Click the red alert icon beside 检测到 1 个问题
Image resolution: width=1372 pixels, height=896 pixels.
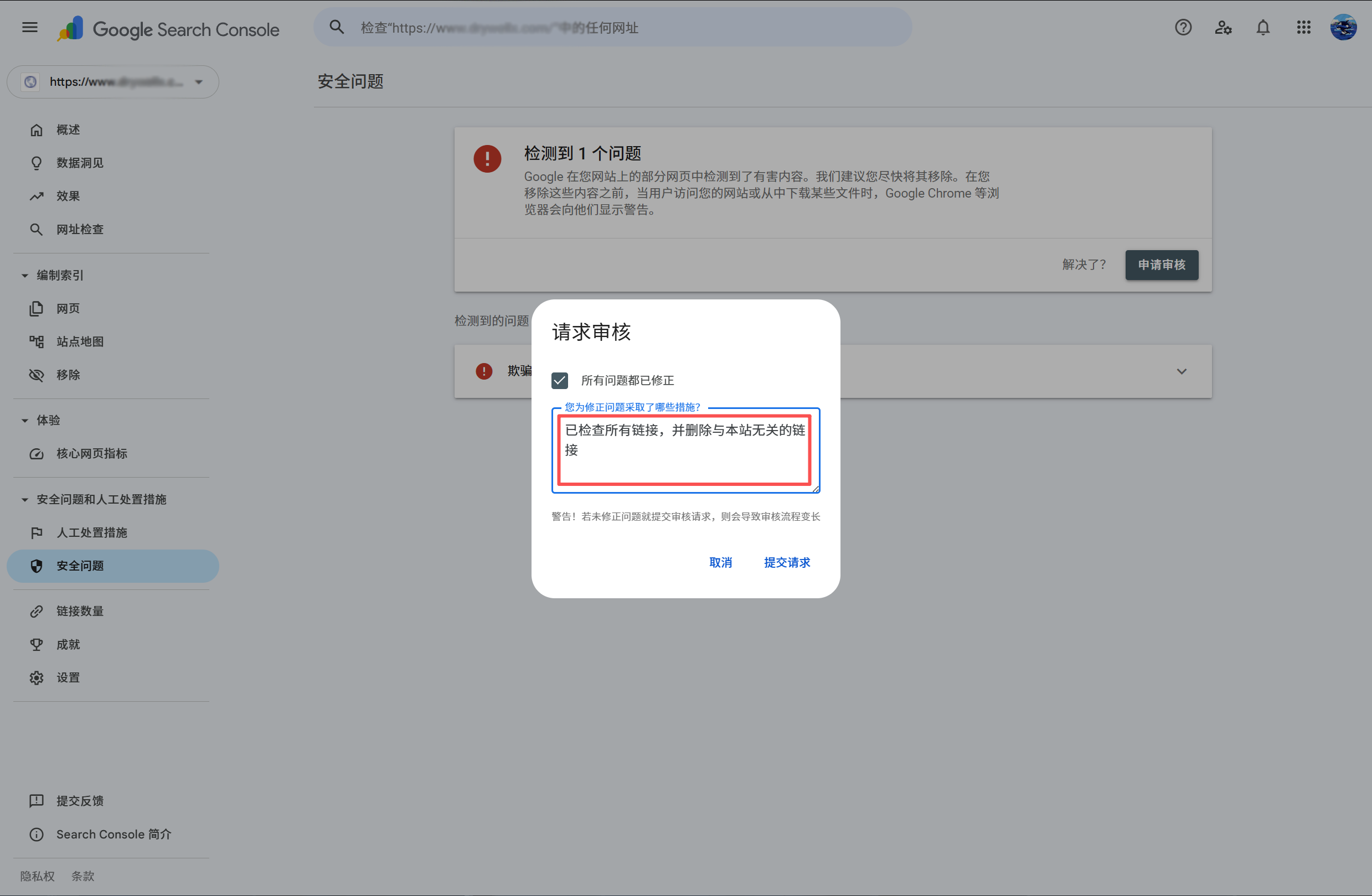487,158
